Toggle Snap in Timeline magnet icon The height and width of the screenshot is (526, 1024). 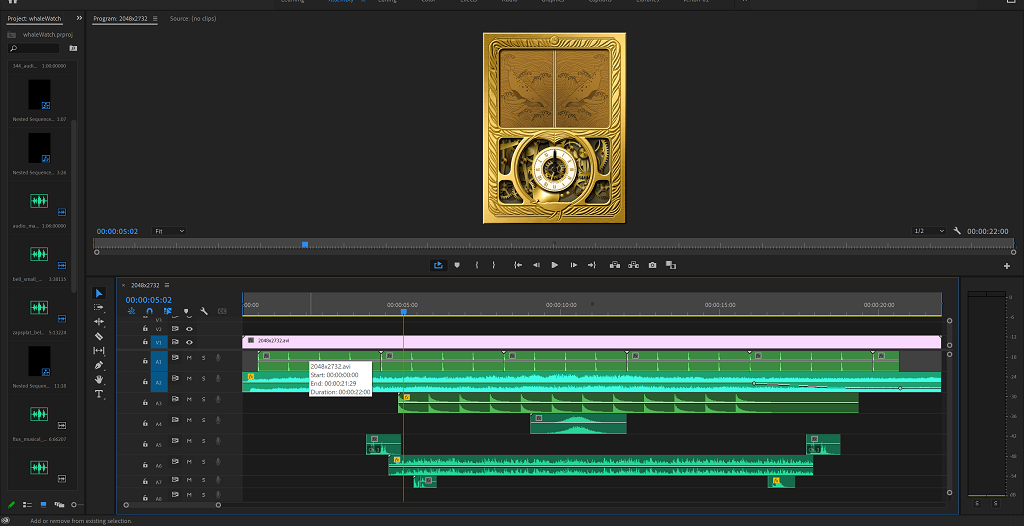(x=150, y=312)
